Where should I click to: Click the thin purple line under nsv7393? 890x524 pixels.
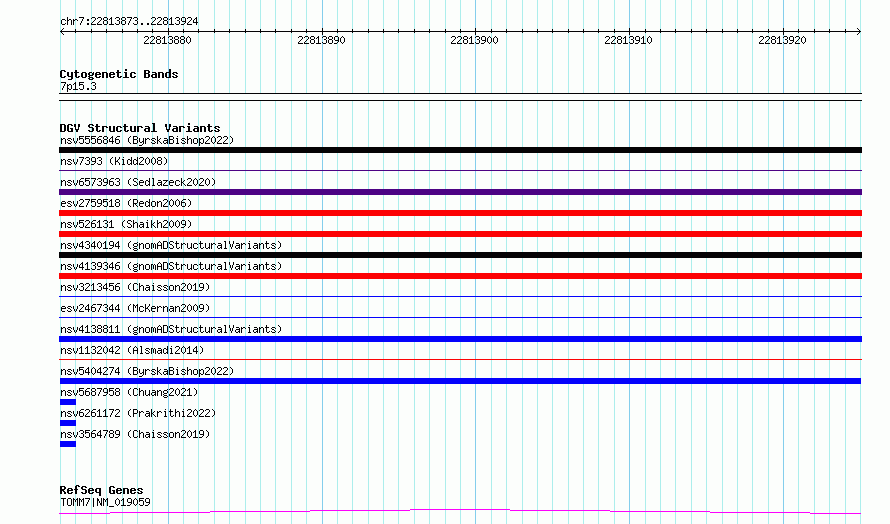pyautogui.click(x=460, y=171)
